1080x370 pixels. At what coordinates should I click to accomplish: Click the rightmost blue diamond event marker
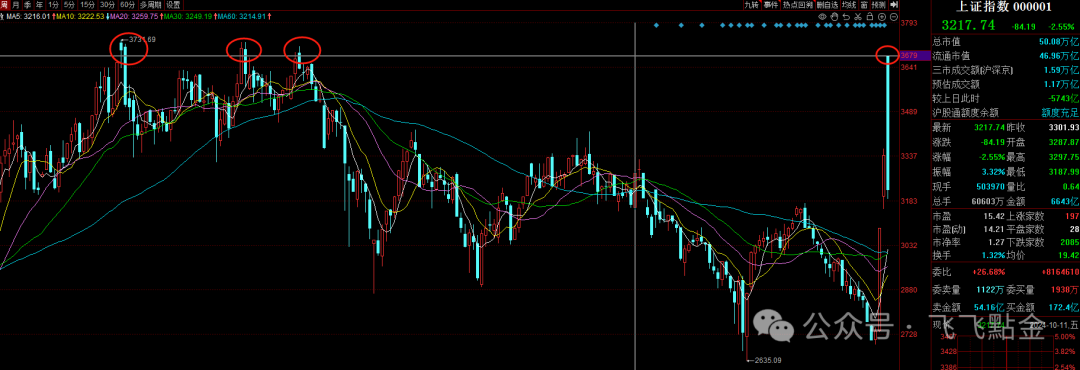coord(883,25)
